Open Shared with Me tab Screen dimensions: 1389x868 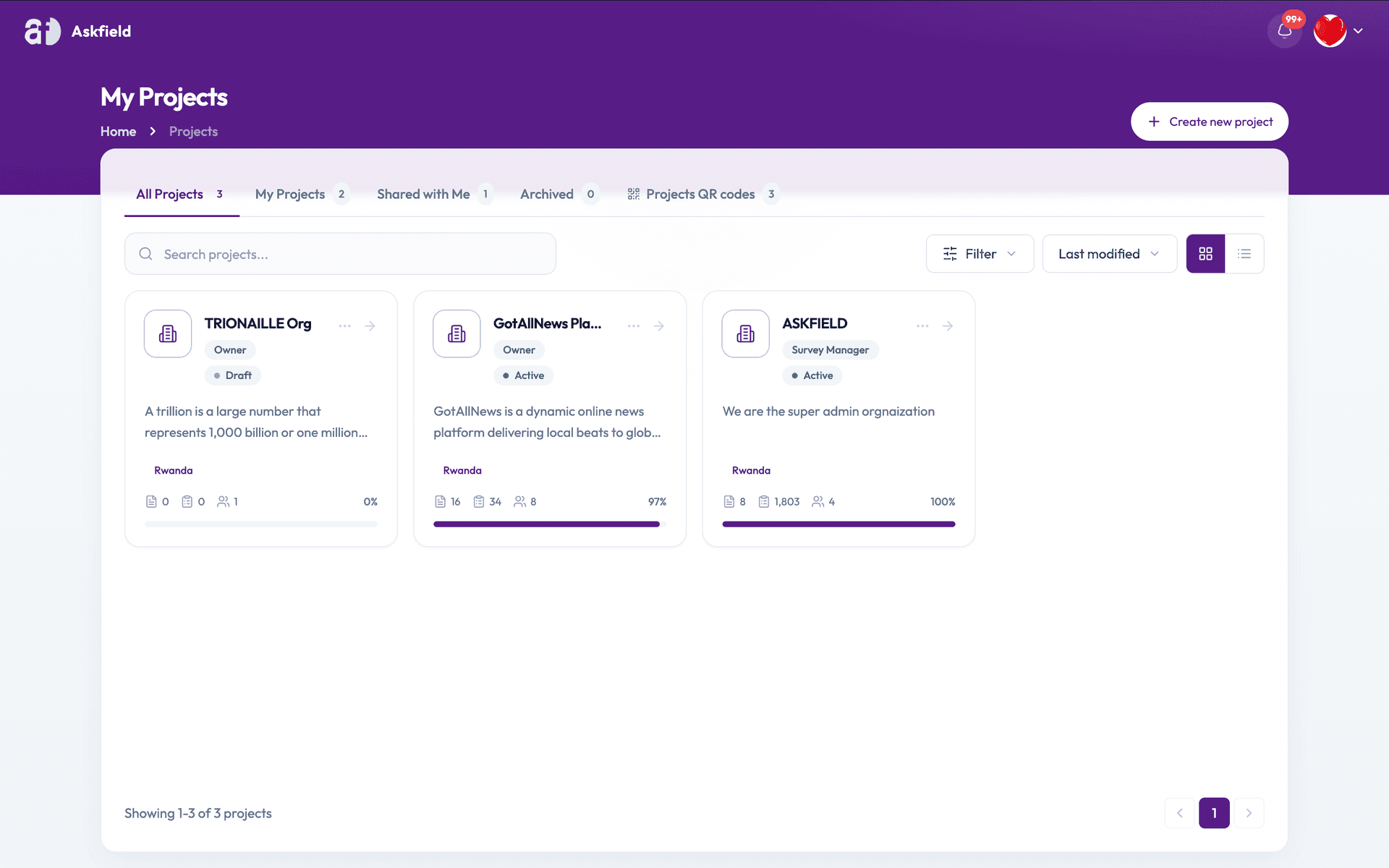point(434,194)
